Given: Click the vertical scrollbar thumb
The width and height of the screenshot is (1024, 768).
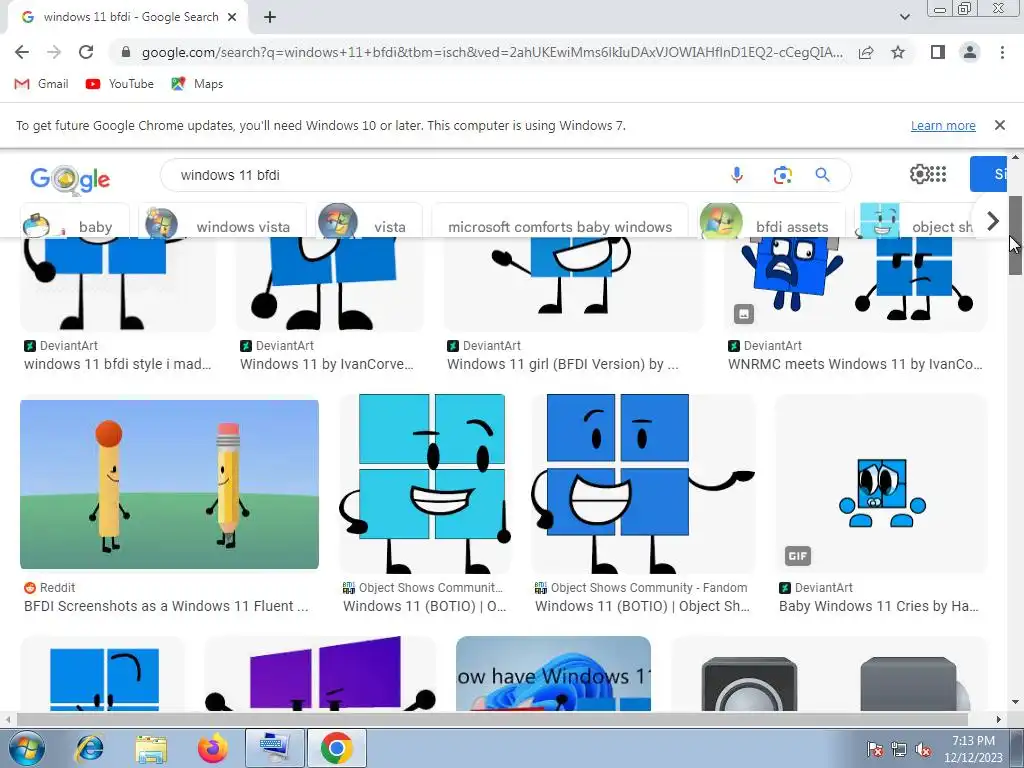Looking at the screenshot, I should pos(1015,235).
